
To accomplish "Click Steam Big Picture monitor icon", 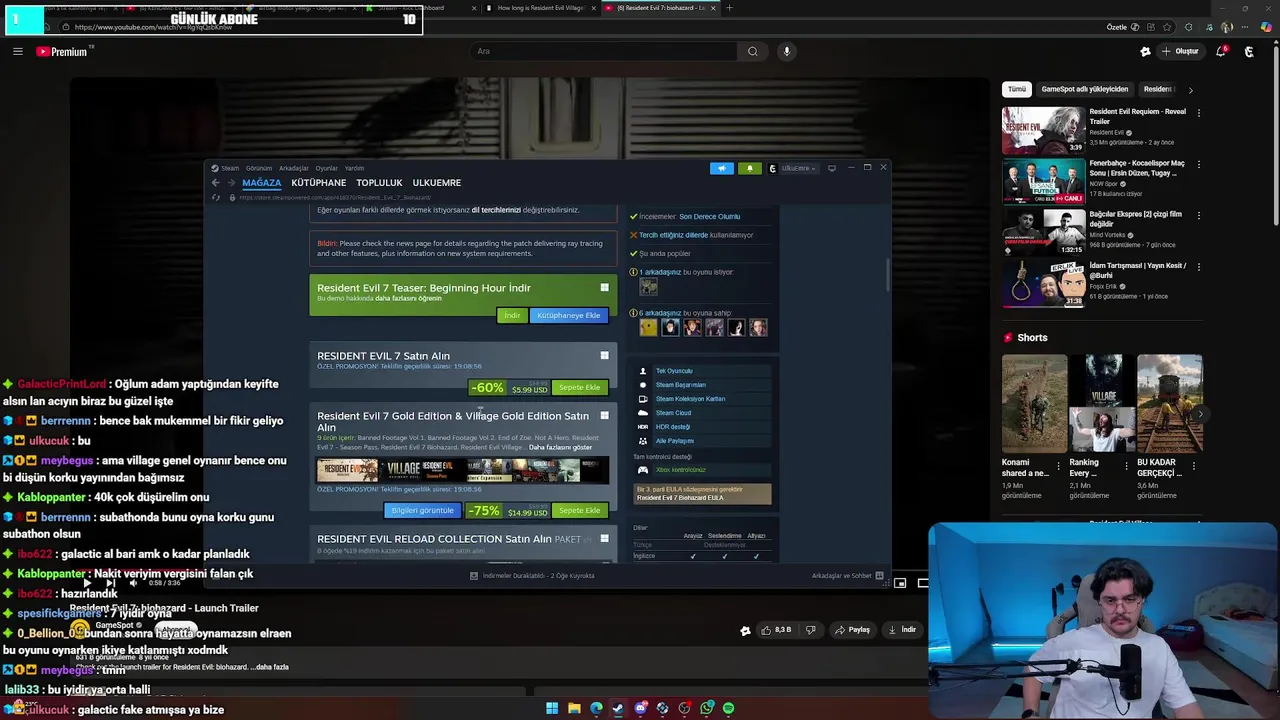I will (x=831, y=168).
